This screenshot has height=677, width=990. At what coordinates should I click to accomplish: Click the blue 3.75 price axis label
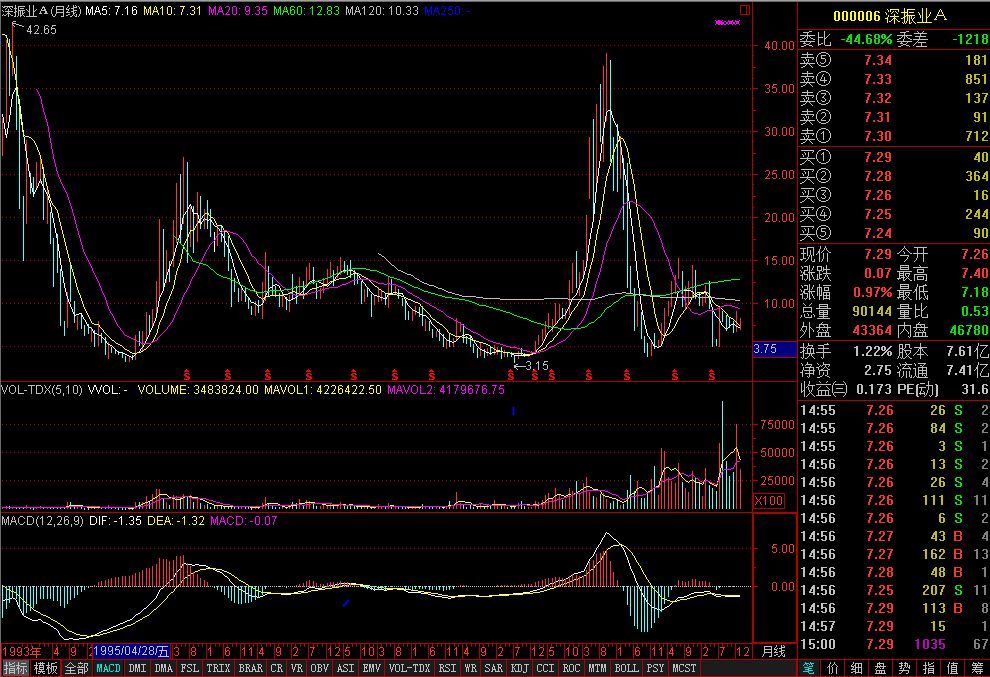765,349
